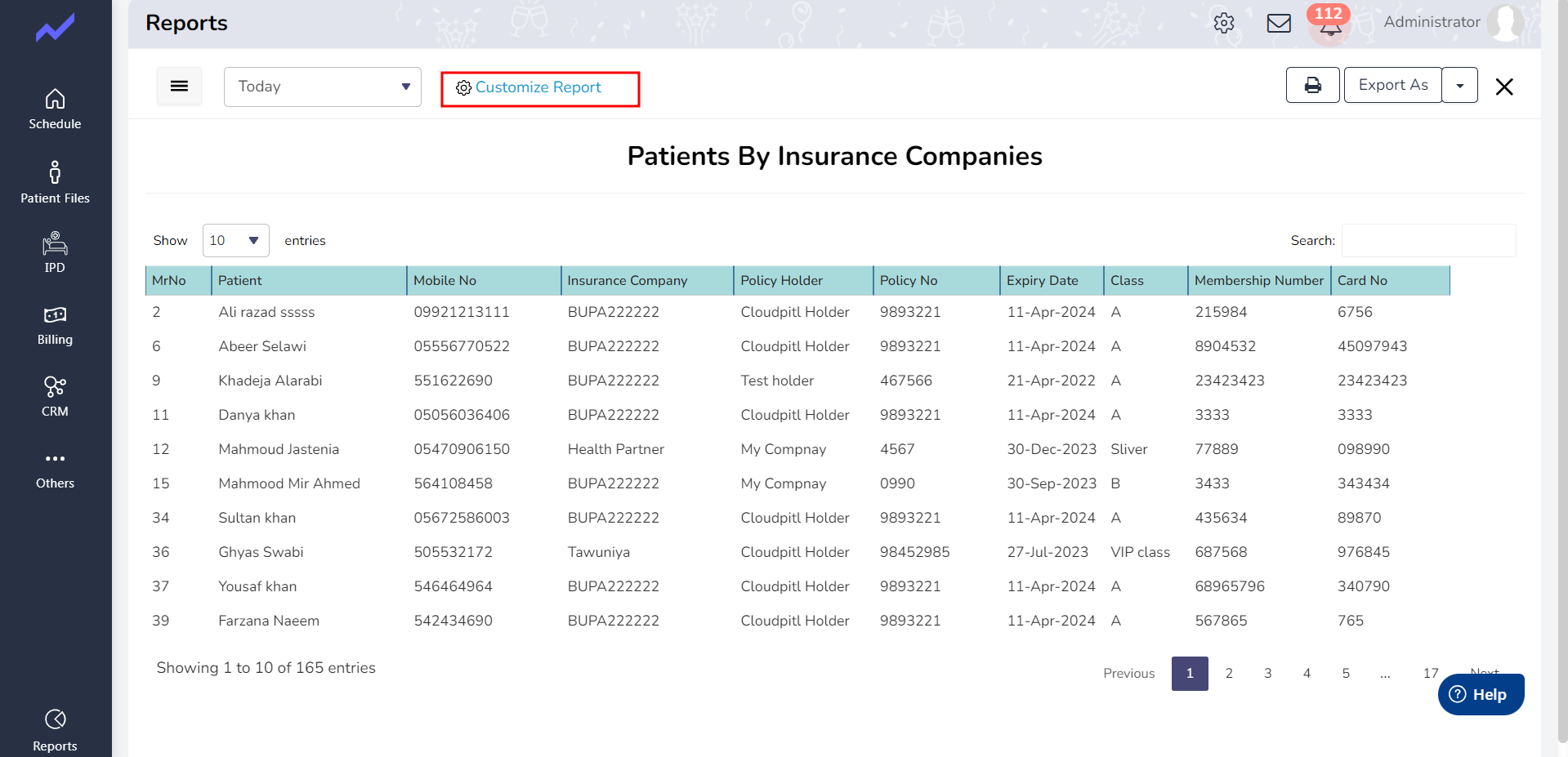Screen dimensions: 1568x757
Task: Click Test holder policy holder cell
Action: 777,381
